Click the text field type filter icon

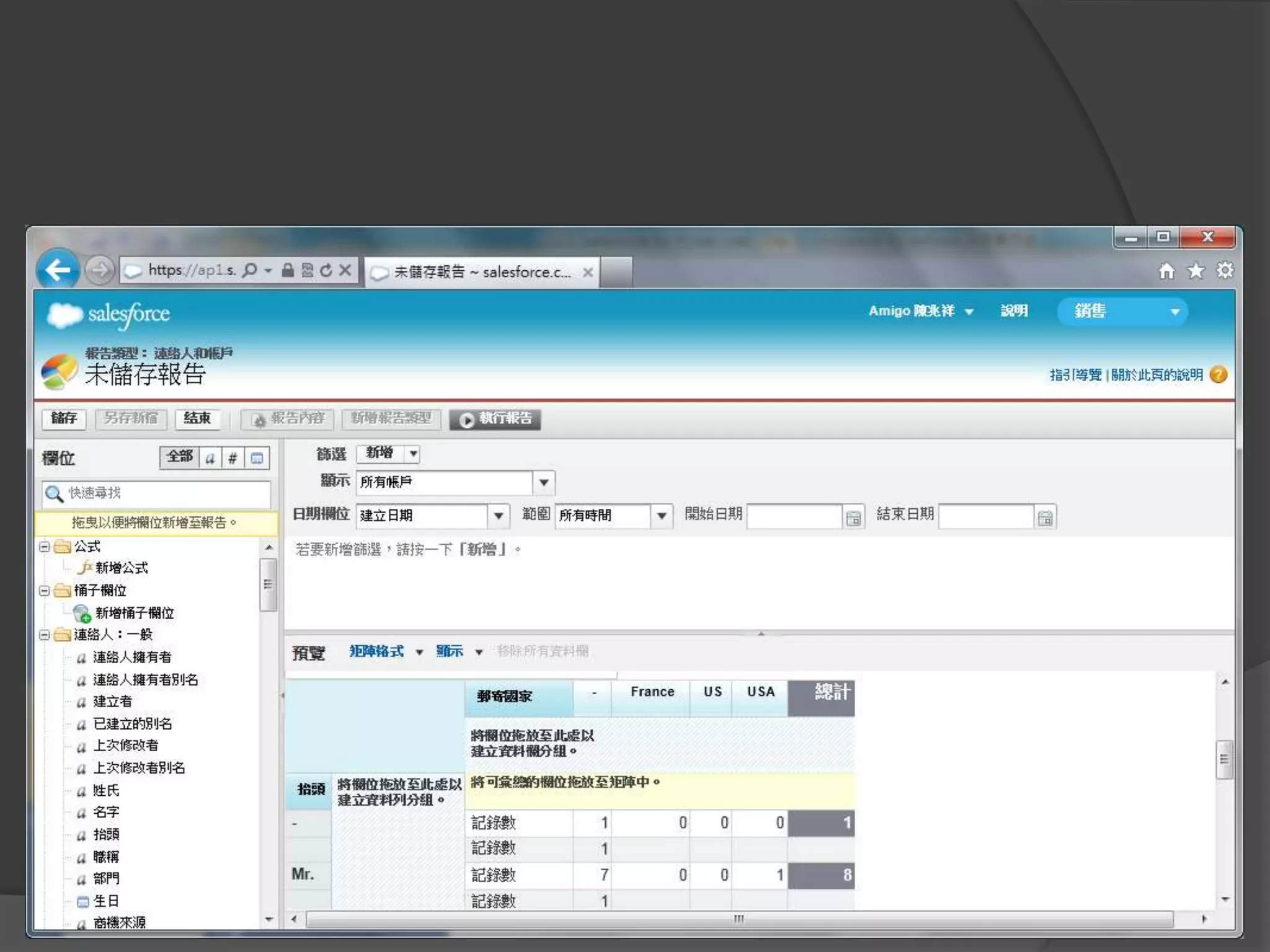point(210,458)
